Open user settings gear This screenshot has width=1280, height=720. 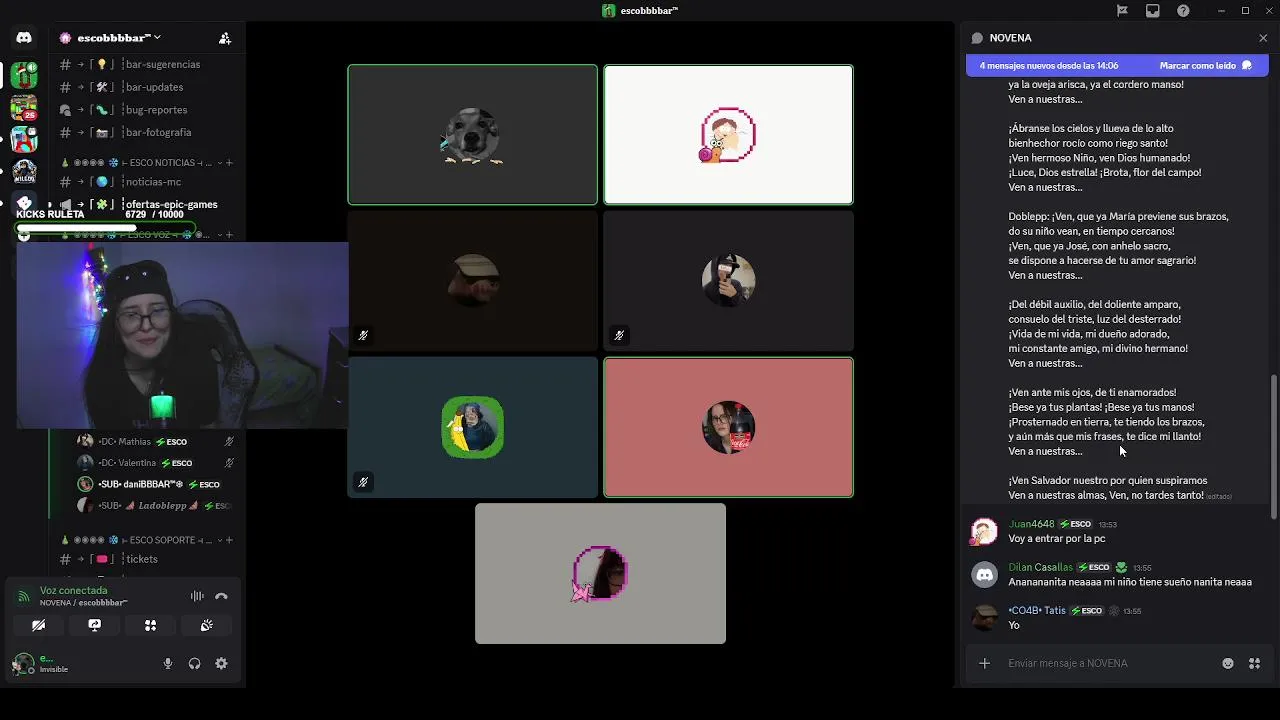tap(221, 664)
